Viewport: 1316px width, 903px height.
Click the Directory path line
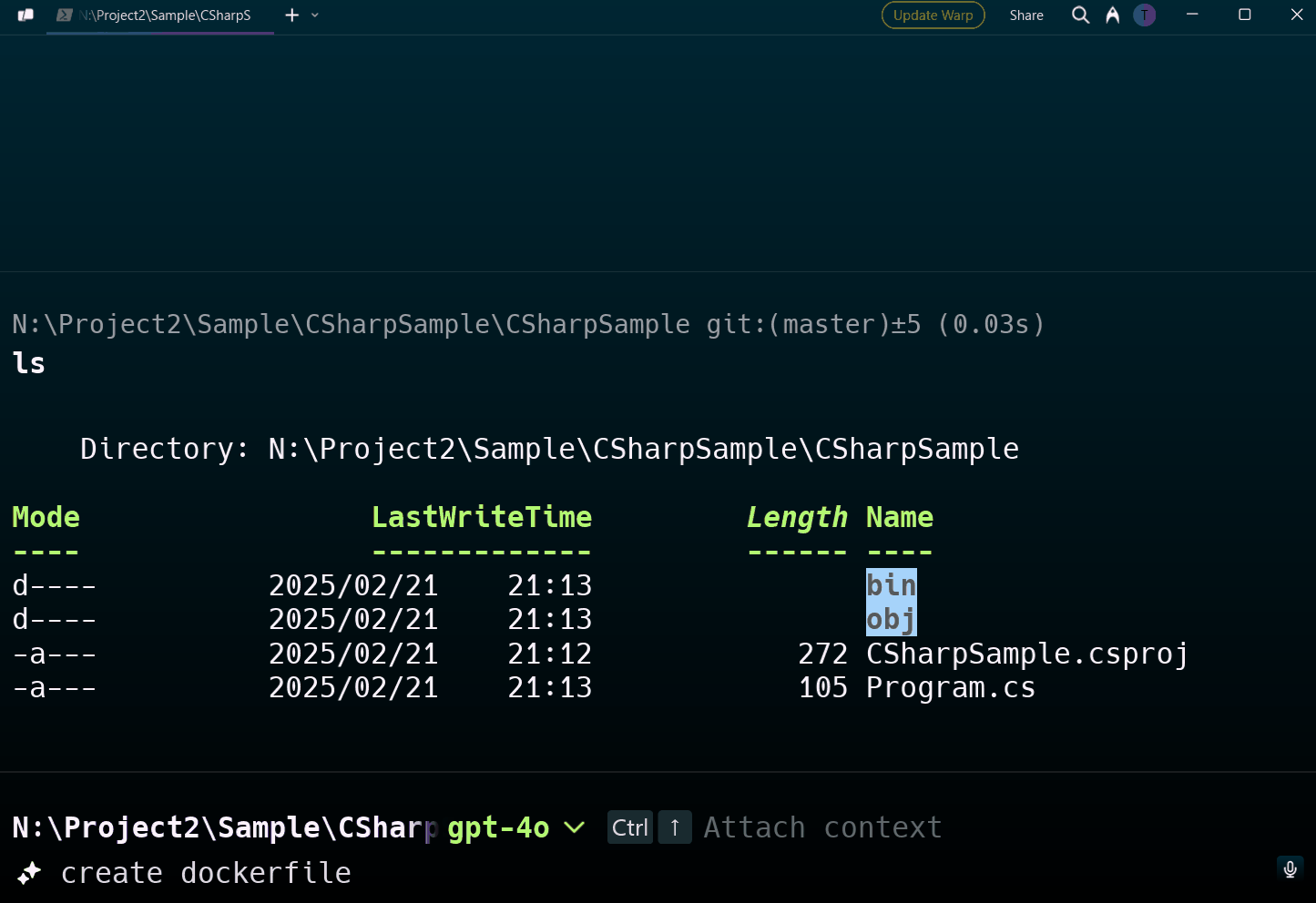(549, 449)
